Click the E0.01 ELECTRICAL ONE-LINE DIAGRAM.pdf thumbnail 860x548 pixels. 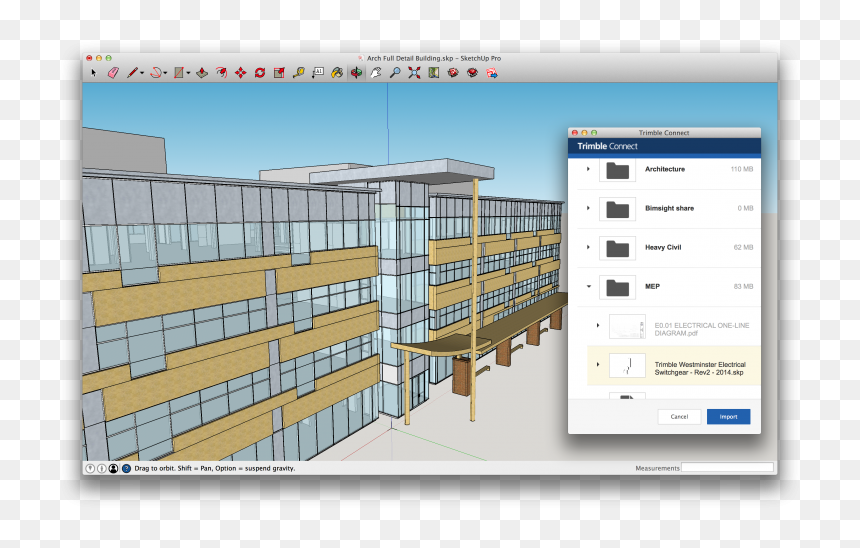coord(627,327)
